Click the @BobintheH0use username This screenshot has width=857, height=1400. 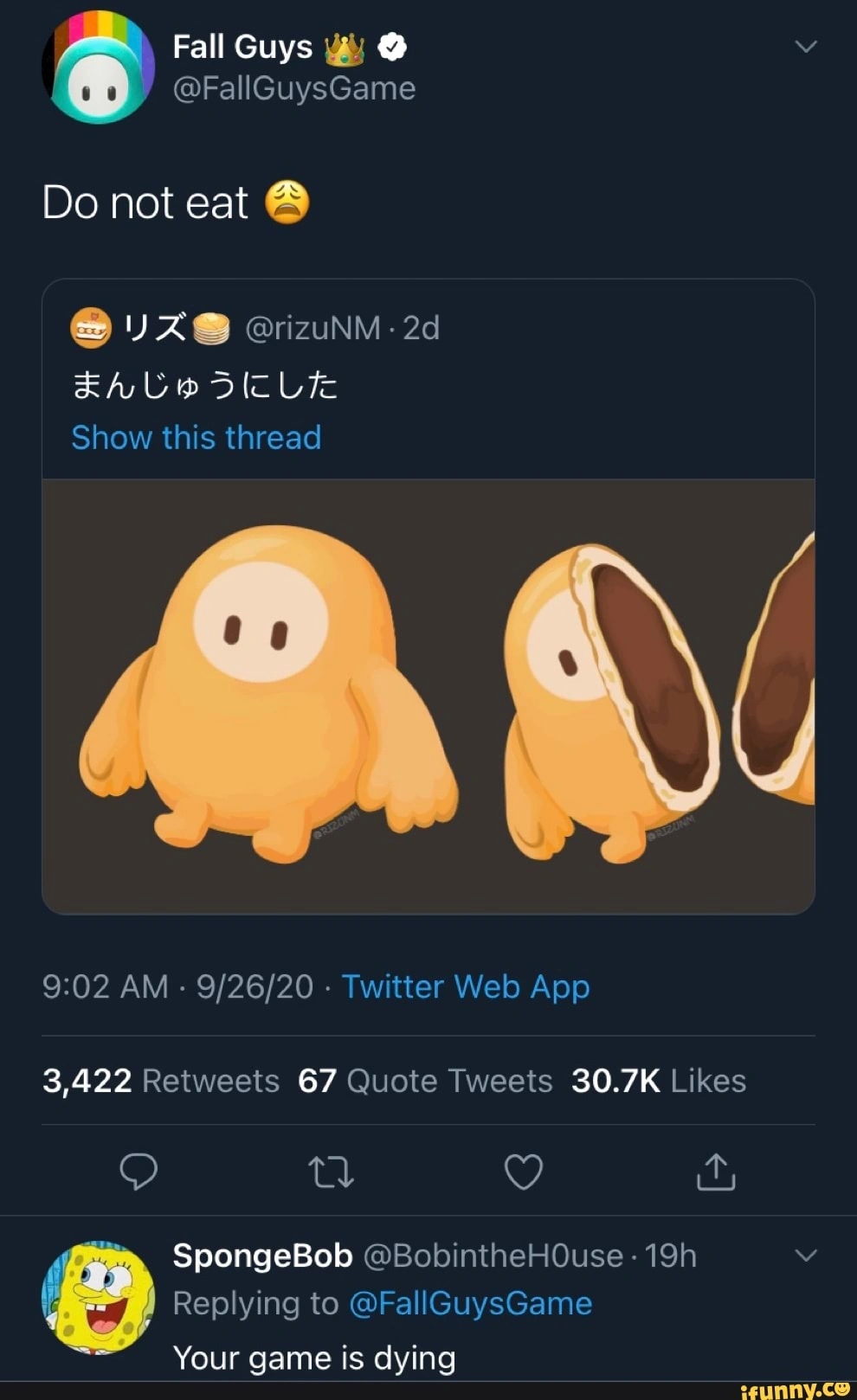493,1256
